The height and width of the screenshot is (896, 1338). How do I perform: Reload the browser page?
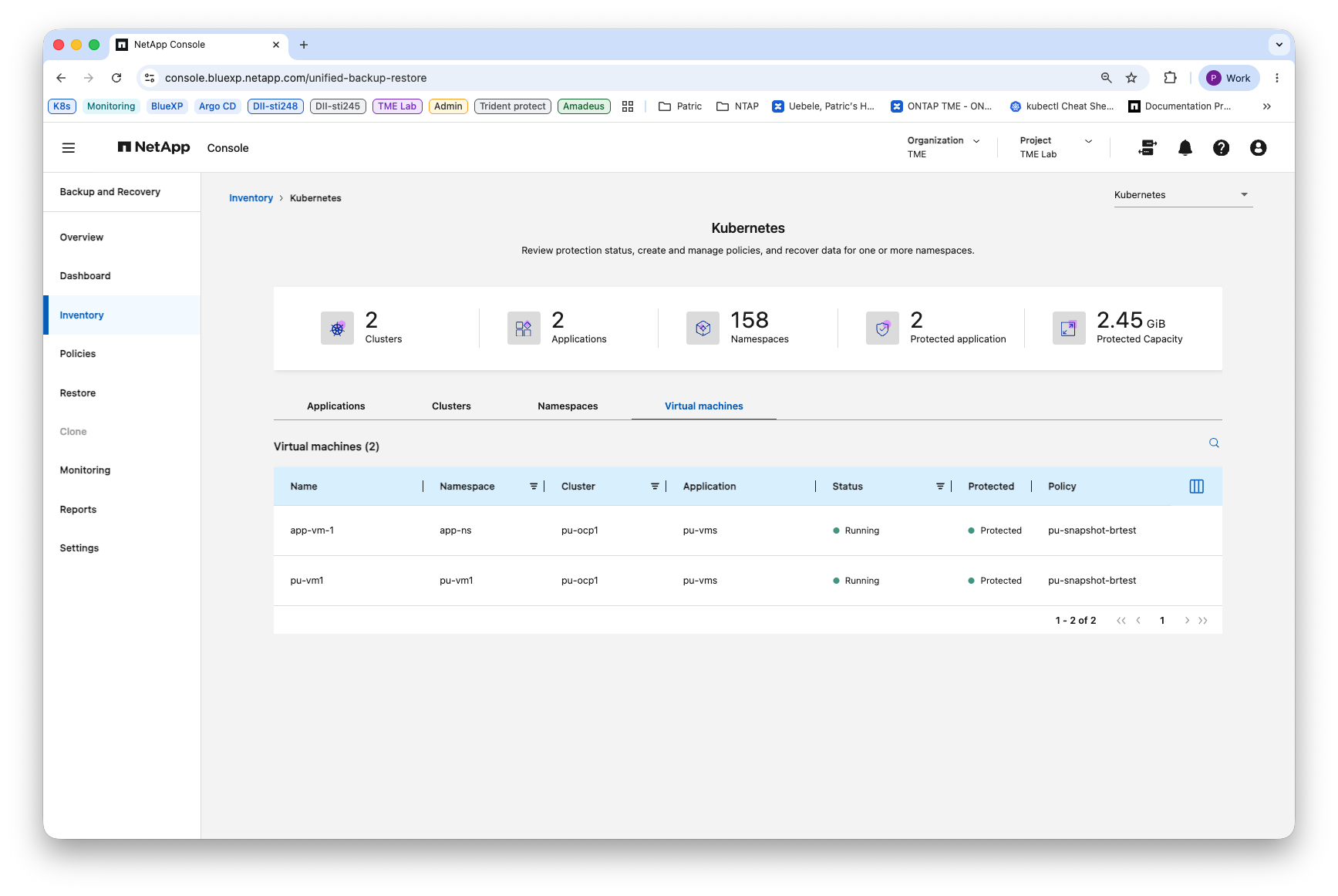point(116,78)
